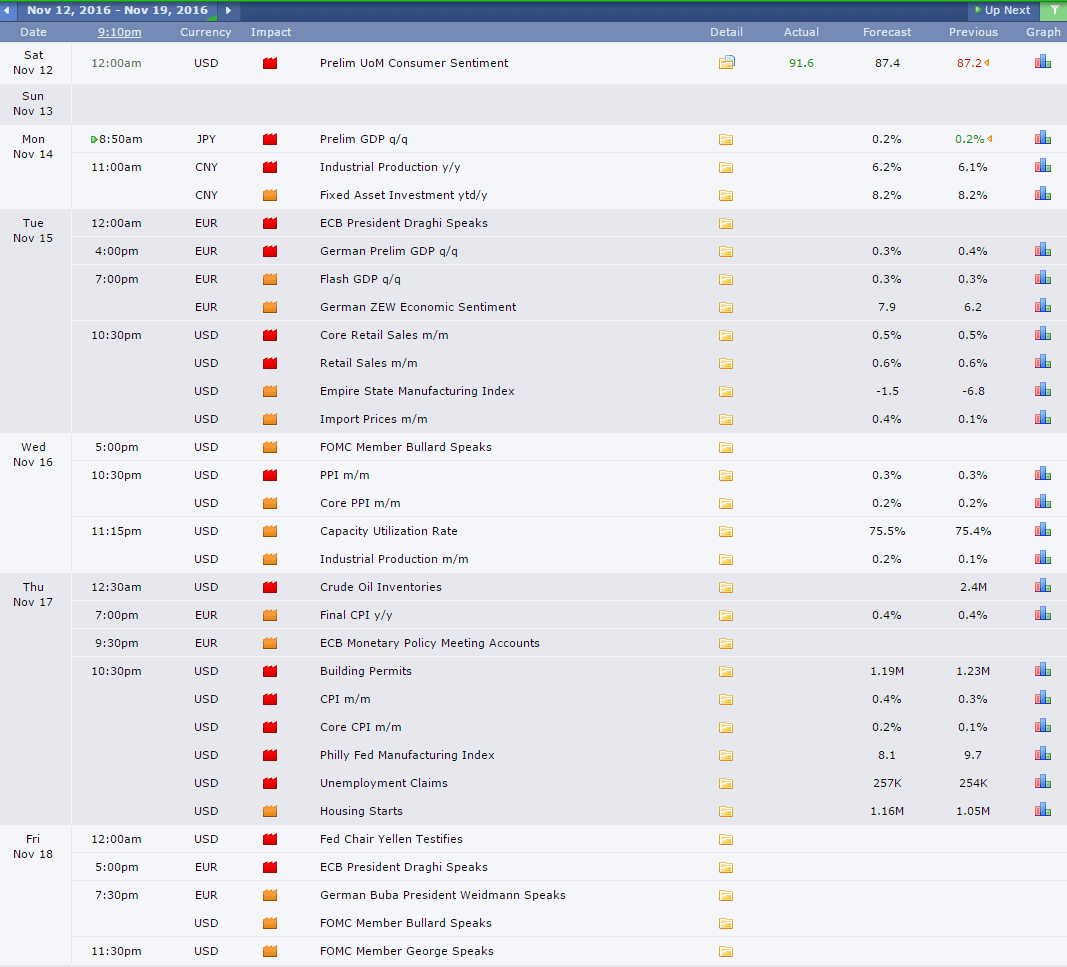Image resolution: width=1067 pixels, height=967 pixels.
Task: Show graph for Flash GDP q/q
Action: (1043, 278)
